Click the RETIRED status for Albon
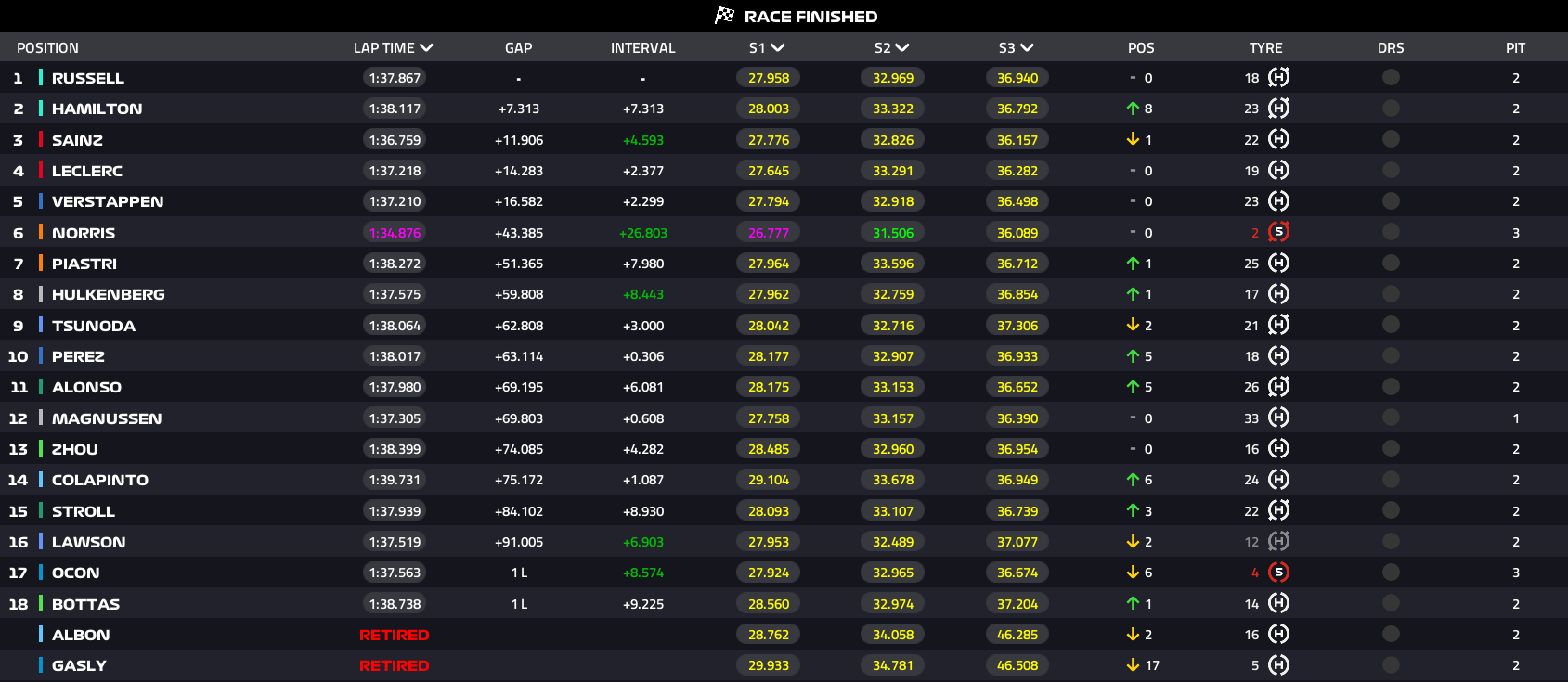The height and width of the screenshot is (682, 1568). (394, 635)
